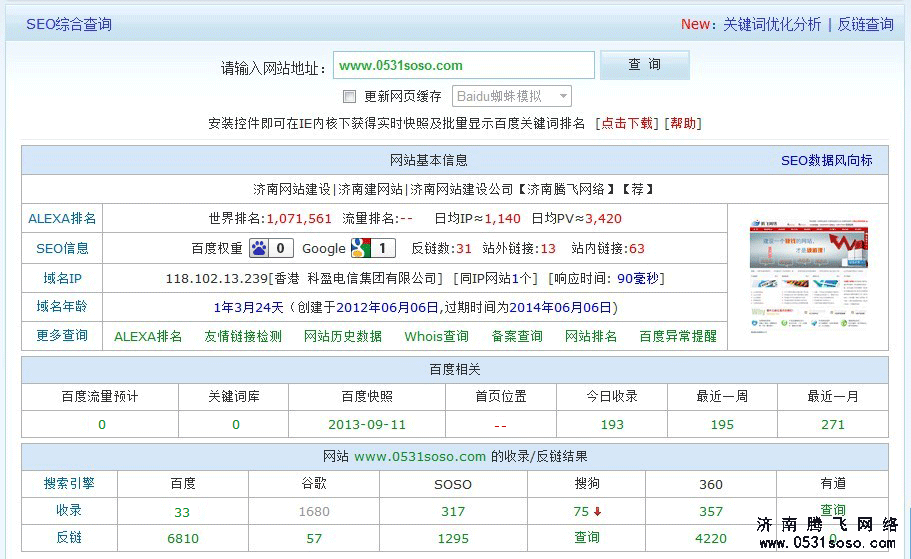
Task: Click 首页位置 value dashes
Action: (x=500, y=426)
